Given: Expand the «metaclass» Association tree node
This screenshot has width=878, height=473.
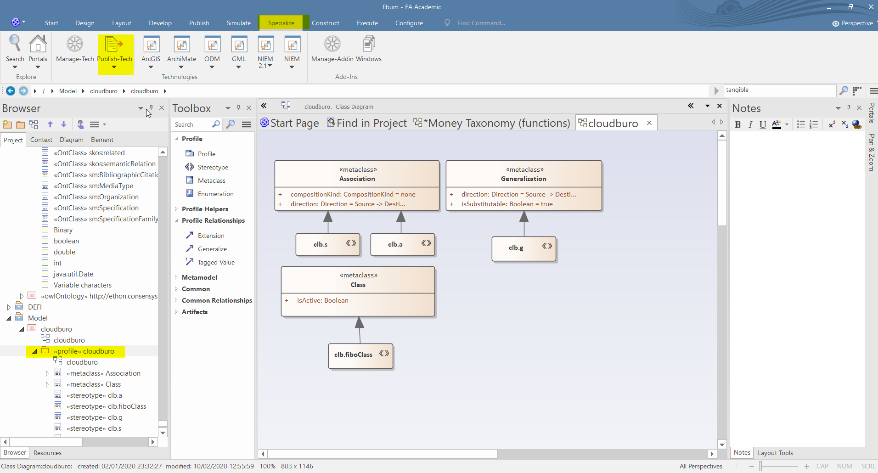Looking at the screenshot, I should pyautogui.click(x=47, y=372).
